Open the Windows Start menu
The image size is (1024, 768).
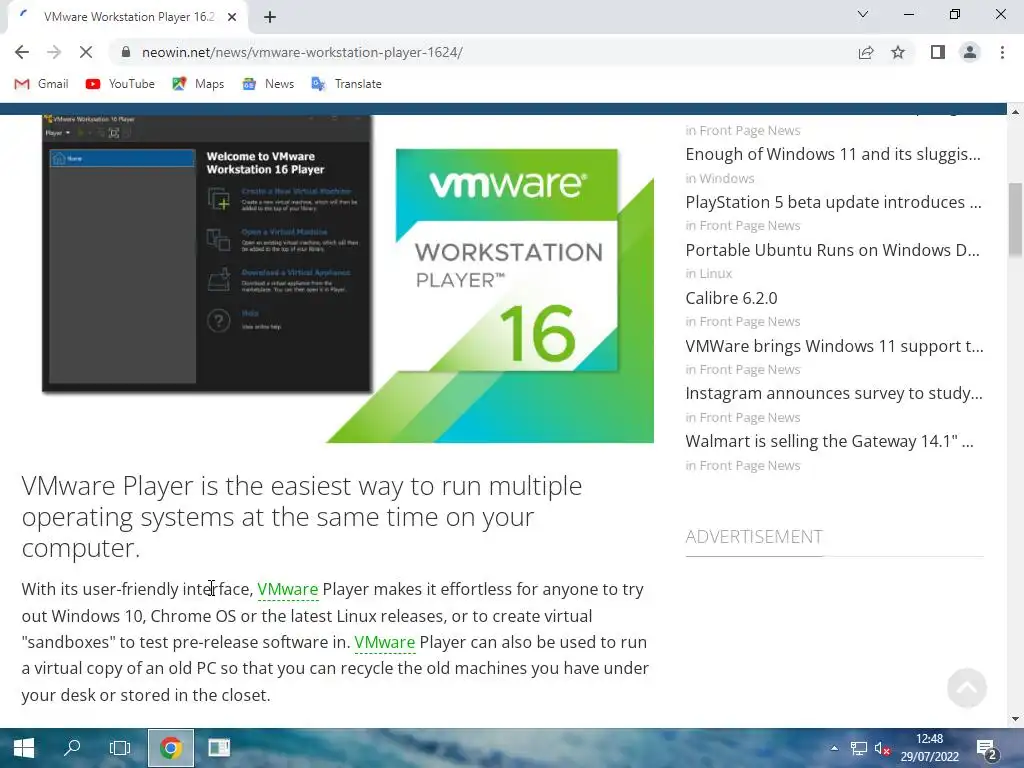pos(24,748)
